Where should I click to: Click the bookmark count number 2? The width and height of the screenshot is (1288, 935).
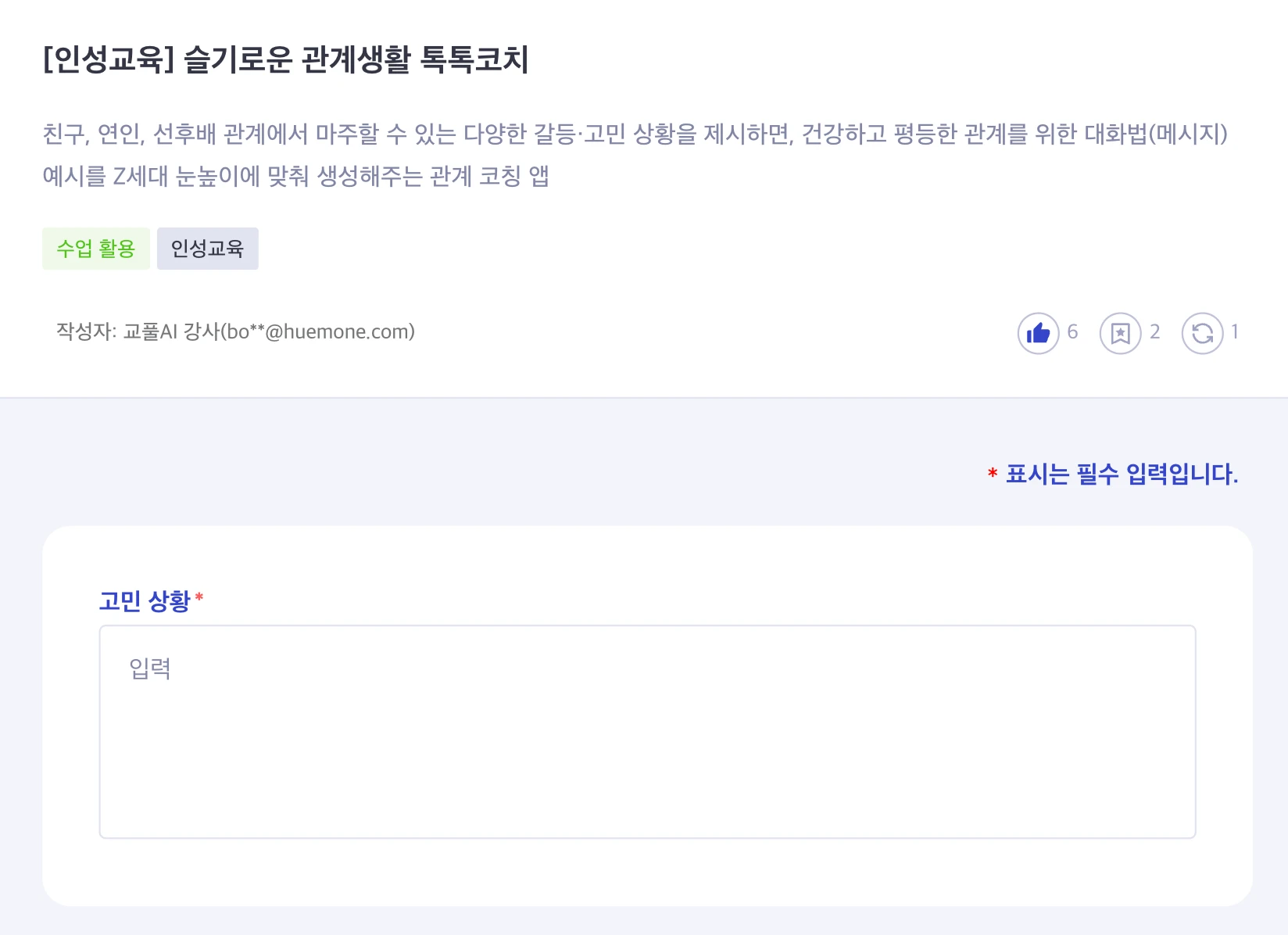tap(1154, 332)
